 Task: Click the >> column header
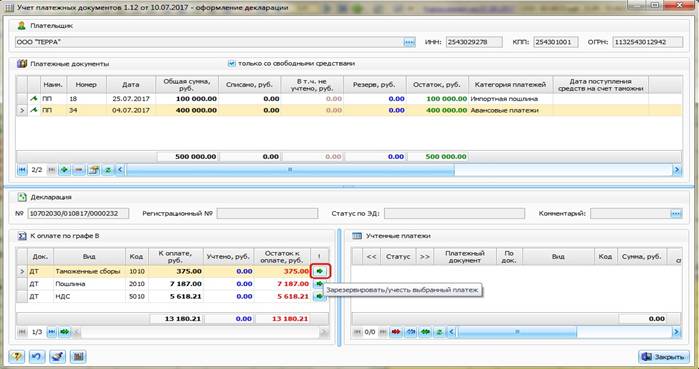(424, 257)
